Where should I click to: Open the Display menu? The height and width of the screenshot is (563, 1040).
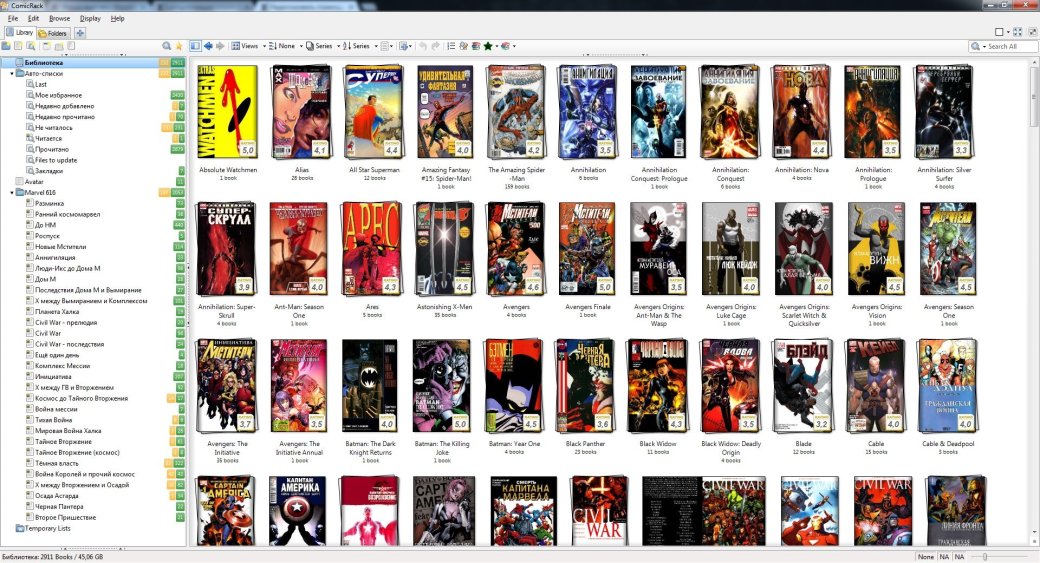(x=90, y=19)
